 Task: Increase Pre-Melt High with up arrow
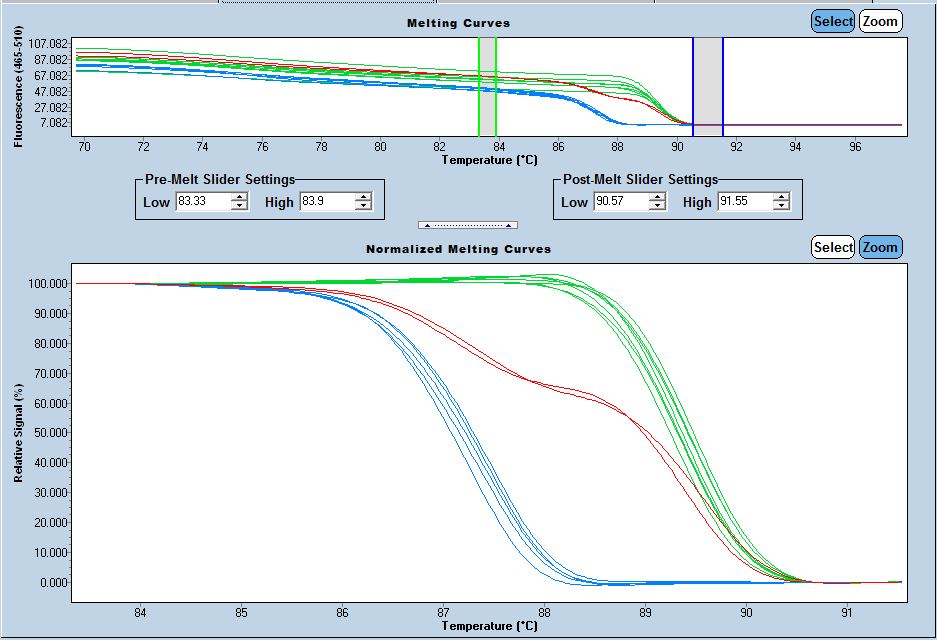point(362,197)
